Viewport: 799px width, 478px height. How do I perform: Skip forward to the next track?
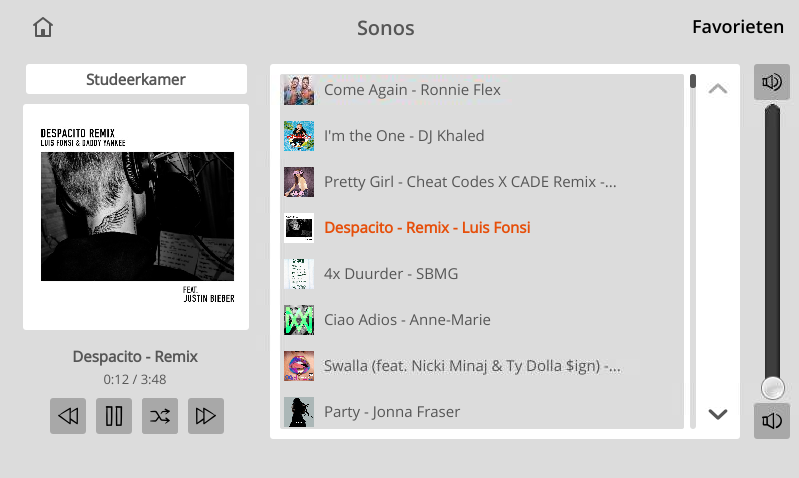pos(206,416)
